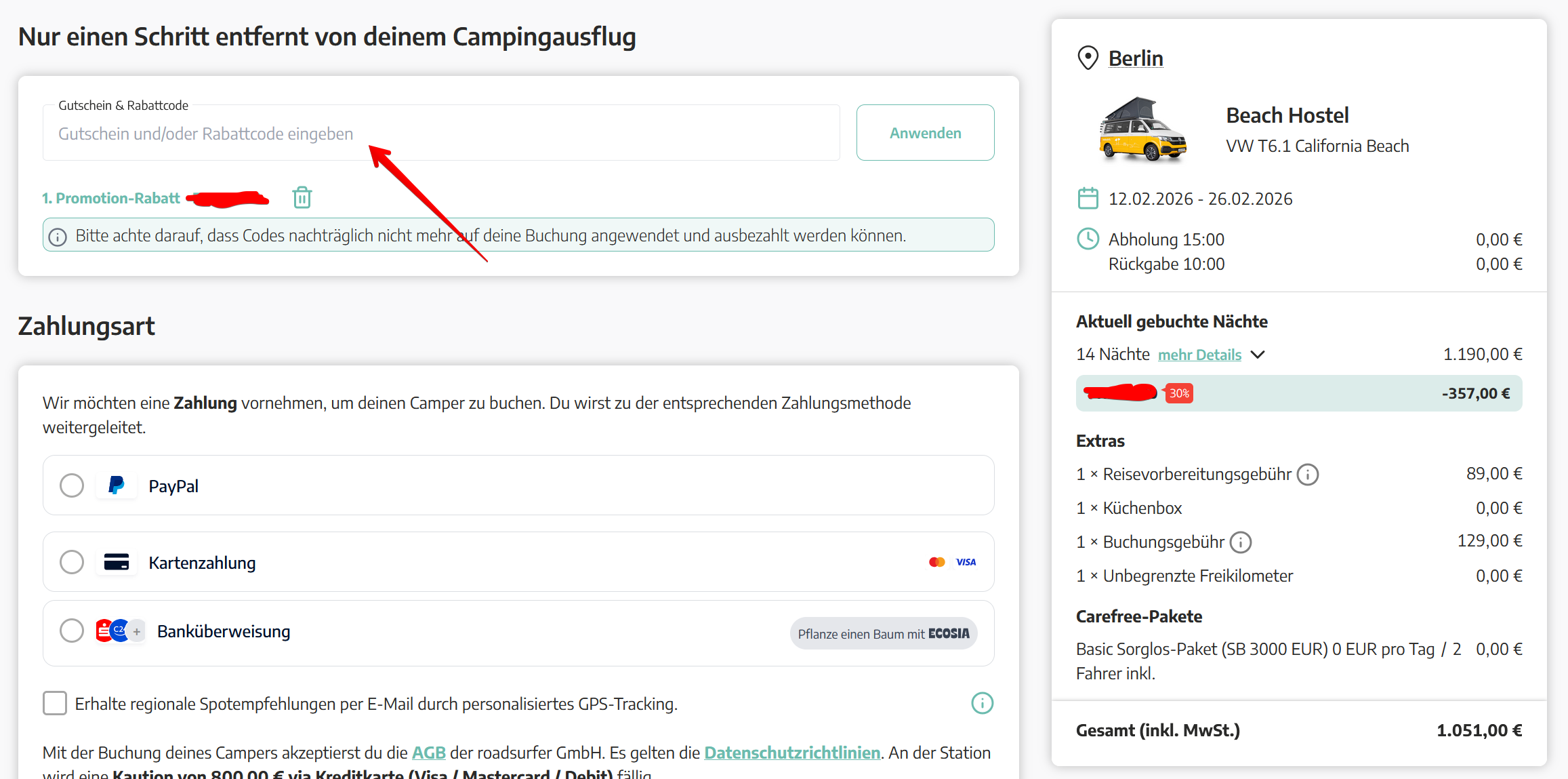
Task: Open mehr Details for 14 Nächte
Action: click(x=1199, y=355)
